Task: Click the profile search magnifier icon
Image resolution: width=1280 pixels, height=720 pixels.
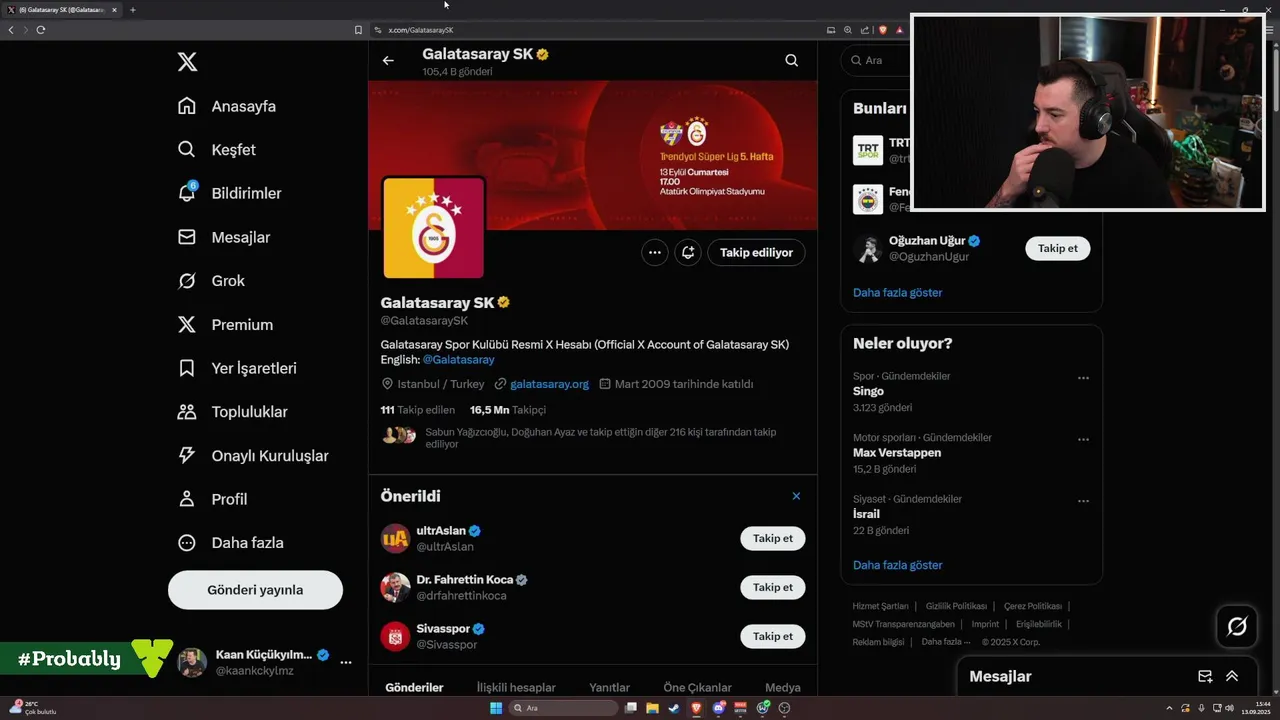Action: pyautogui.click(x=791, y=61)
